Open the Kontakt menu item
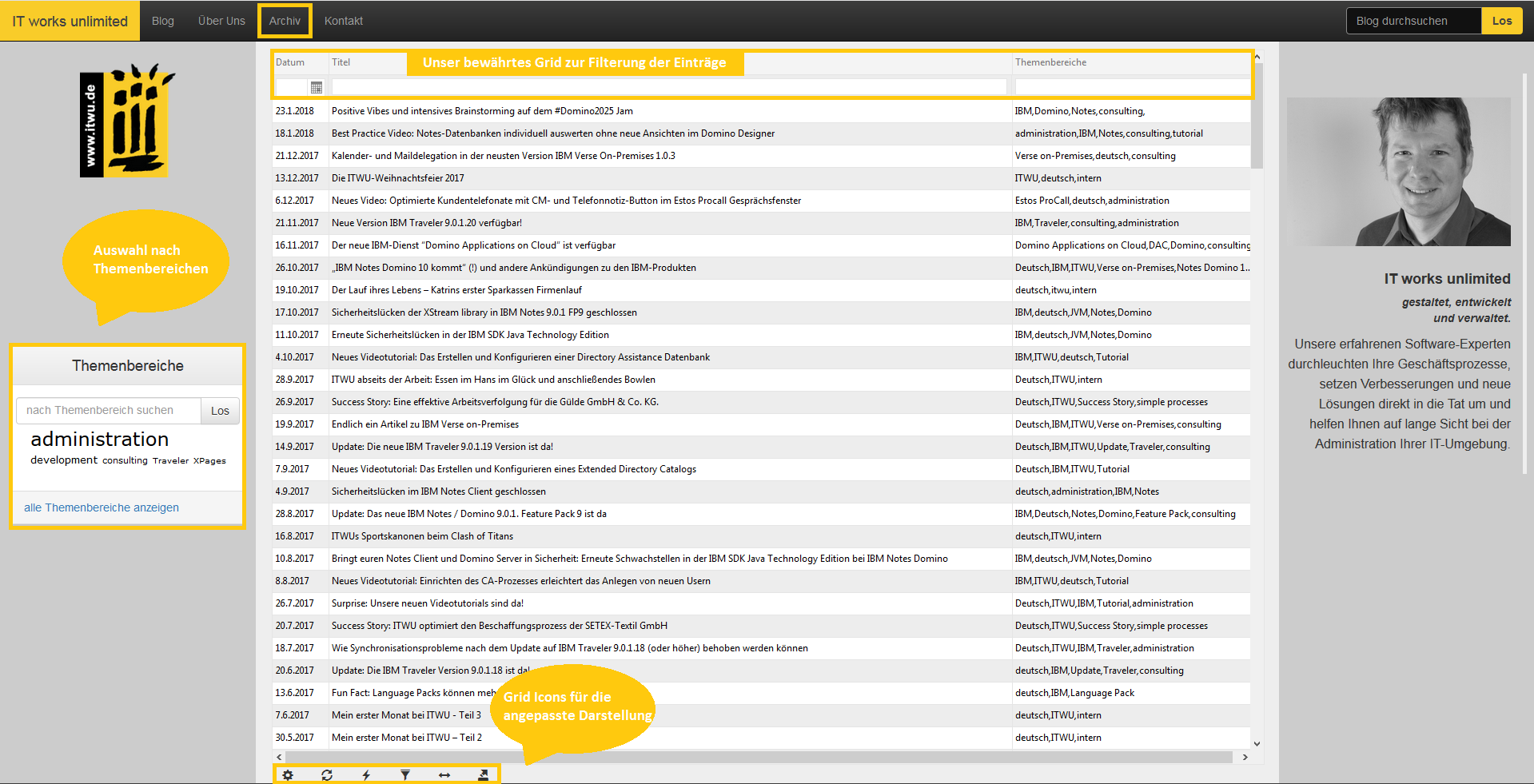Image resolution: width=1534 pixels, height=784 pixels. 344,21
